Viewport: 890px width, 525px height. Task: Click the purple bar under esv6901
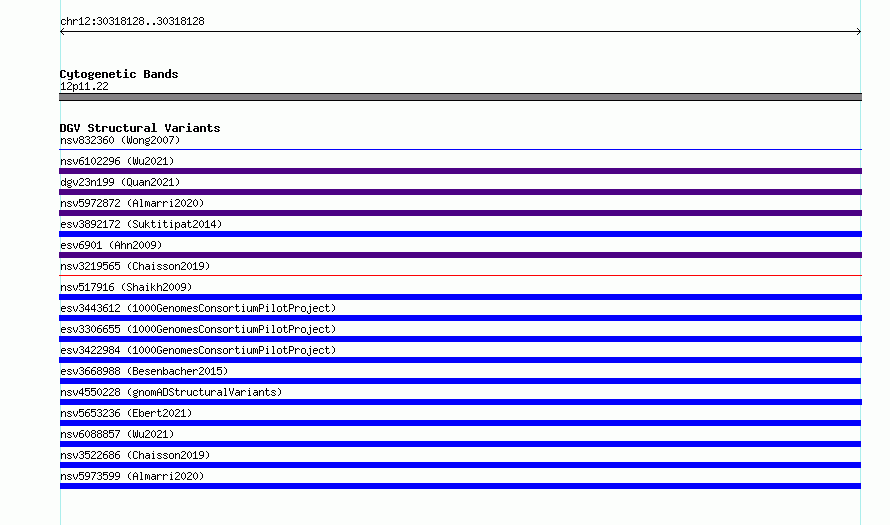(460, 255)
